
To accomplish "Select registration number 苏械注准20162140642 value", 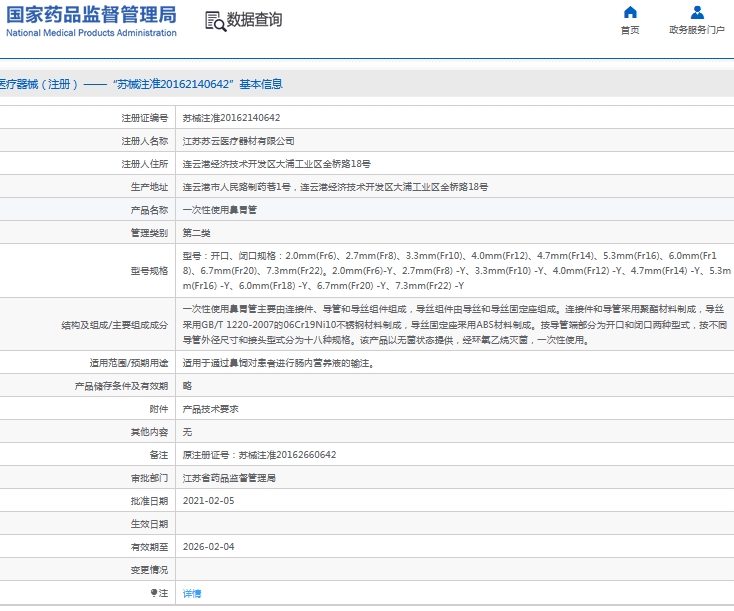I will tap(231, 118).
